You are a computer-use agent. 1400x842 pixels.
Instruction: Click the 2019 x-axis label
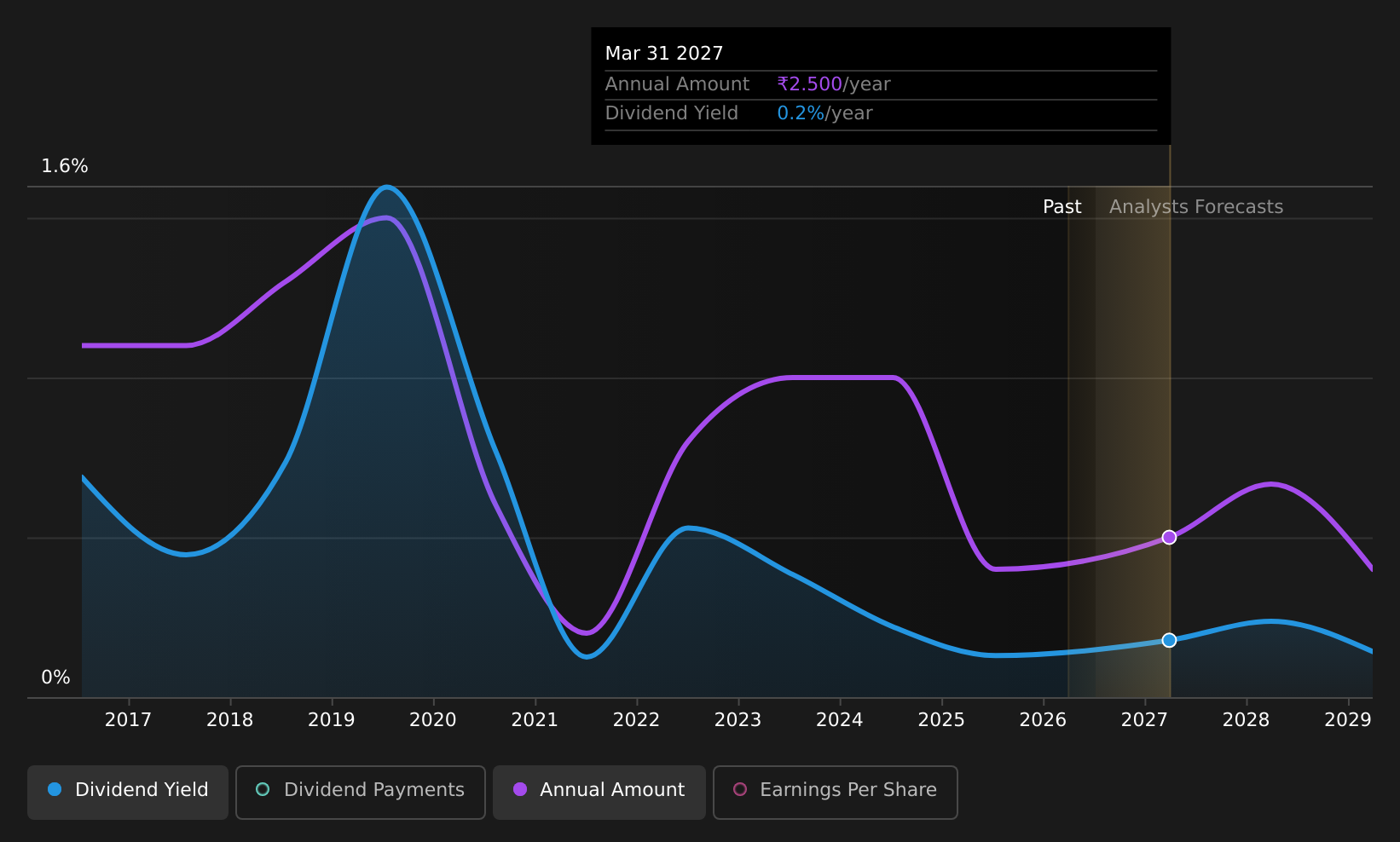coord(331,720)
